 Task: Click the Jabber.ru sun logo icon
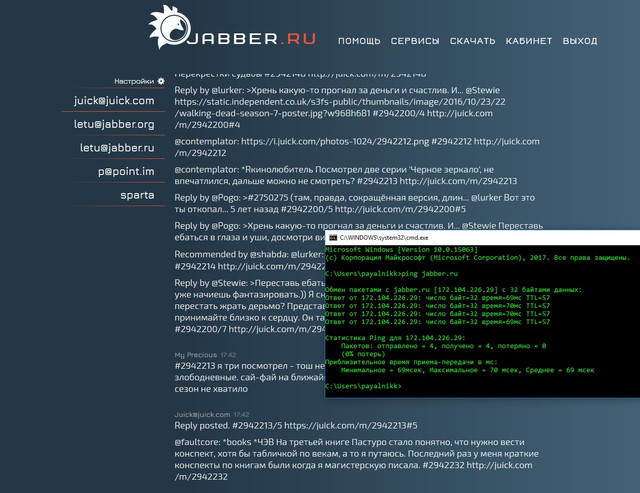tap(169, 27)
